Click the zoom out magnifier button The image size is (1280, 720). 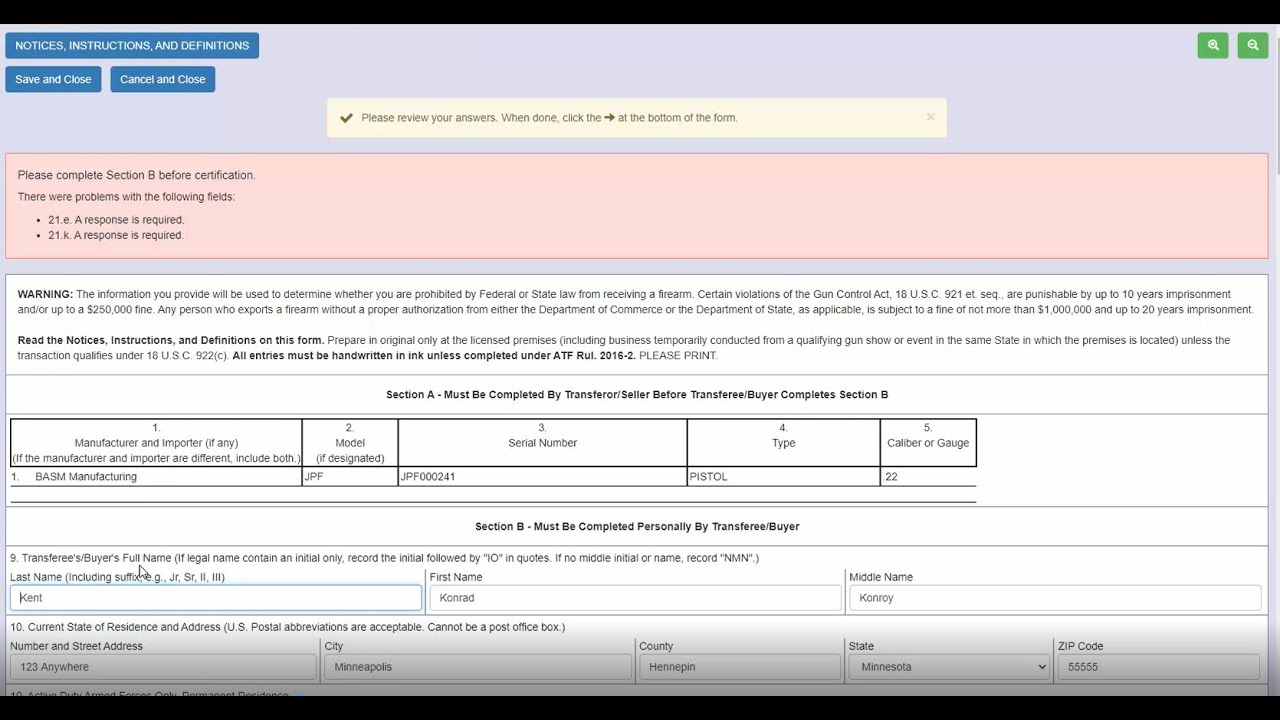click(1252, 45)
